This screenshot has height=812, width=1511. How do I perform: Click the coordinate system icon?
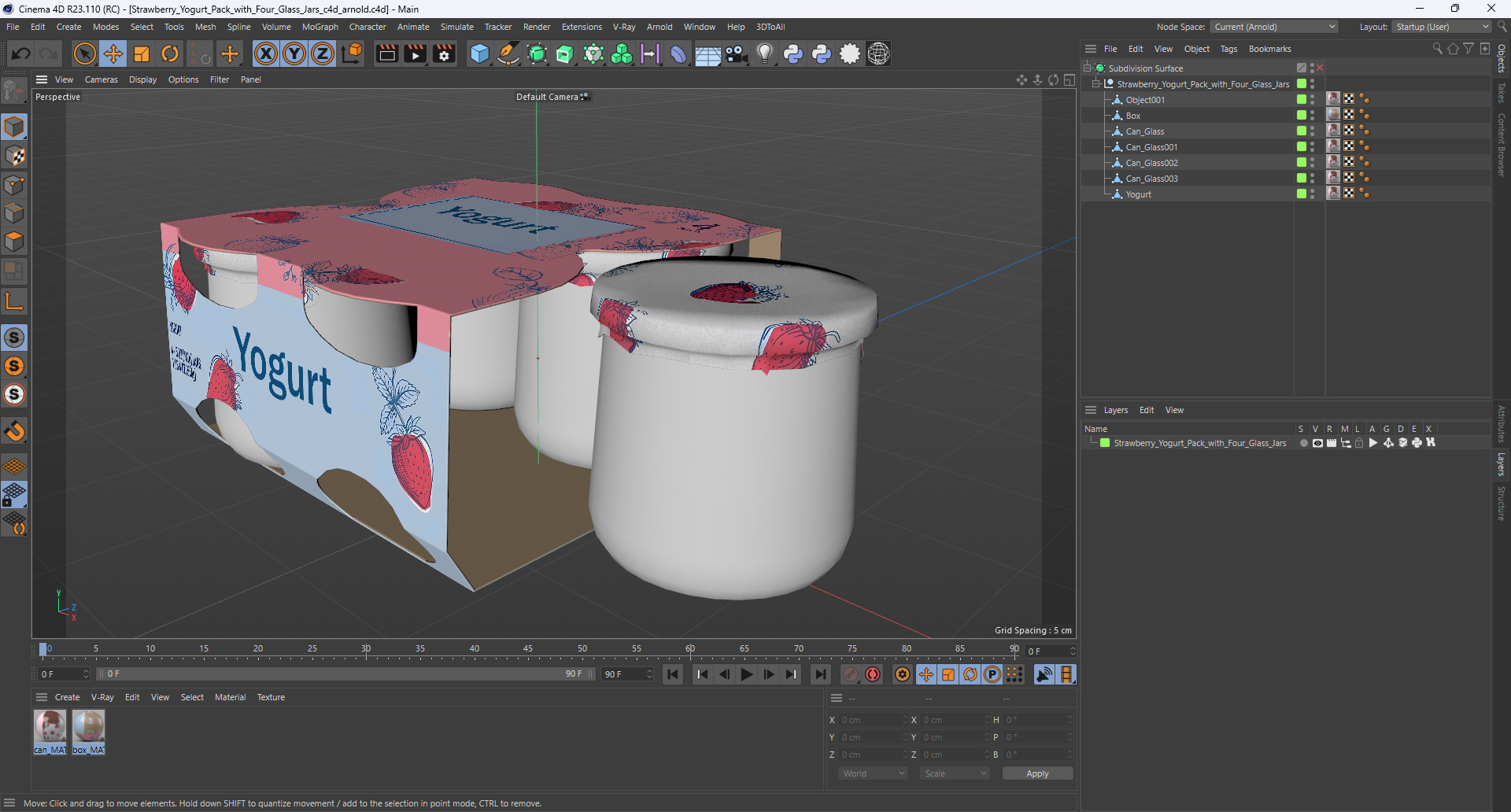click(353, 54)
